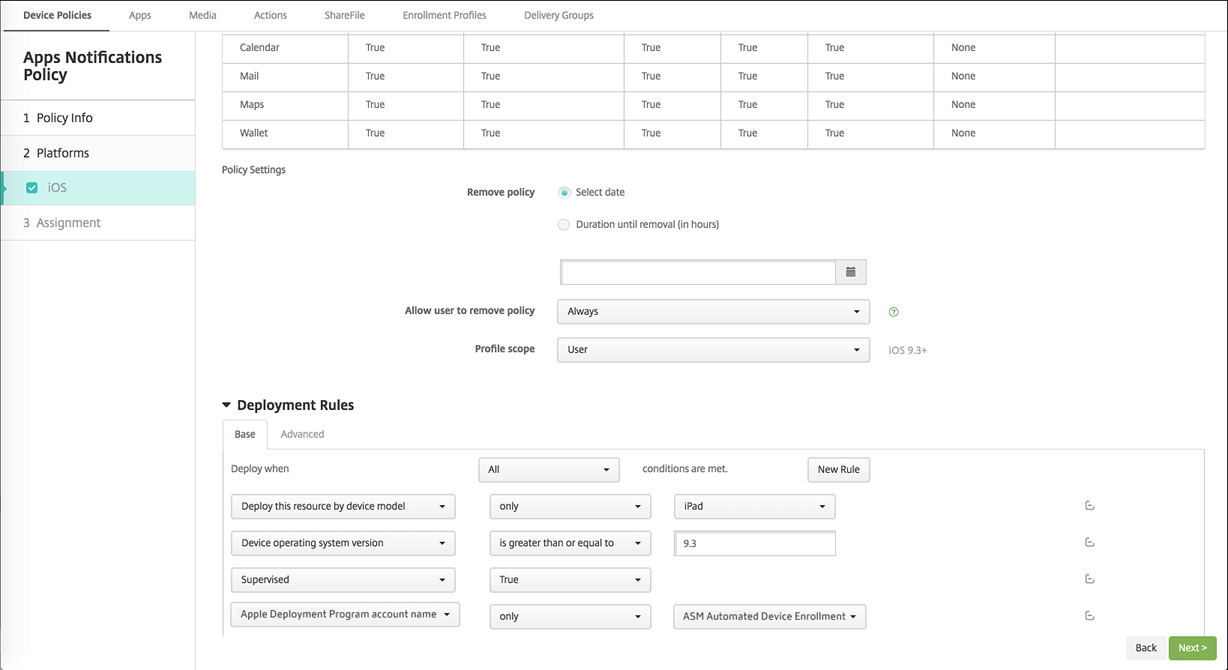
Task: Switch to the Device Policies tab
Action: coord(57,15)
